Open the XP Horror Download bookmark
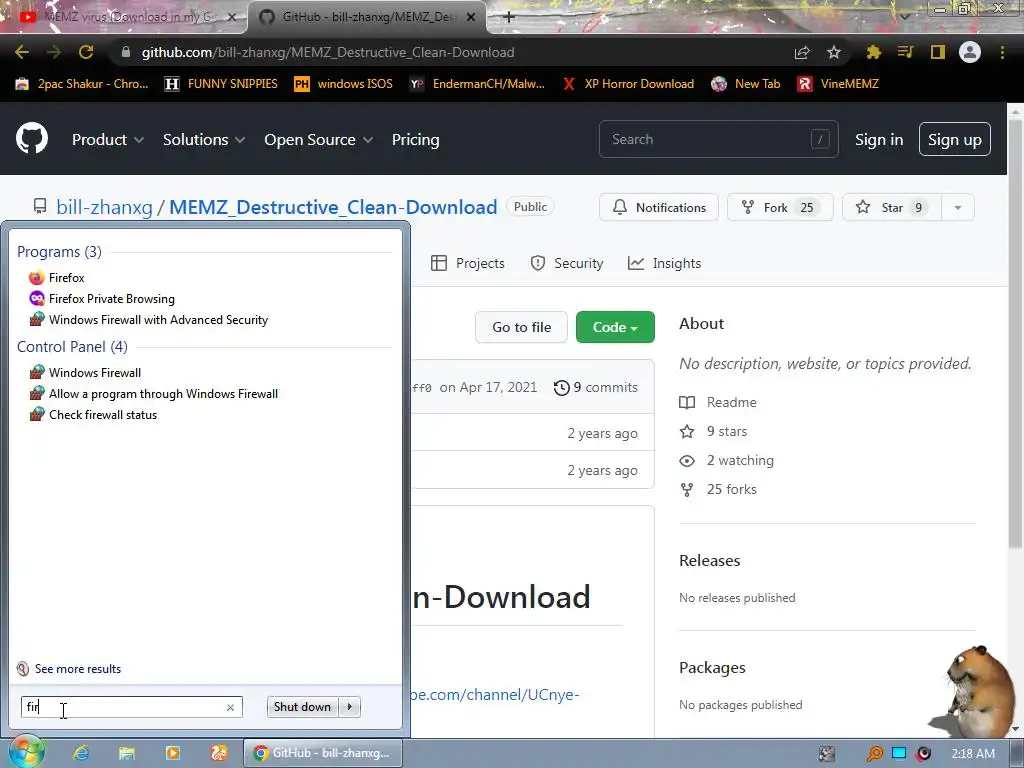Image resolution: width=1024 pixels, height=768 pixels. [628, 84]
